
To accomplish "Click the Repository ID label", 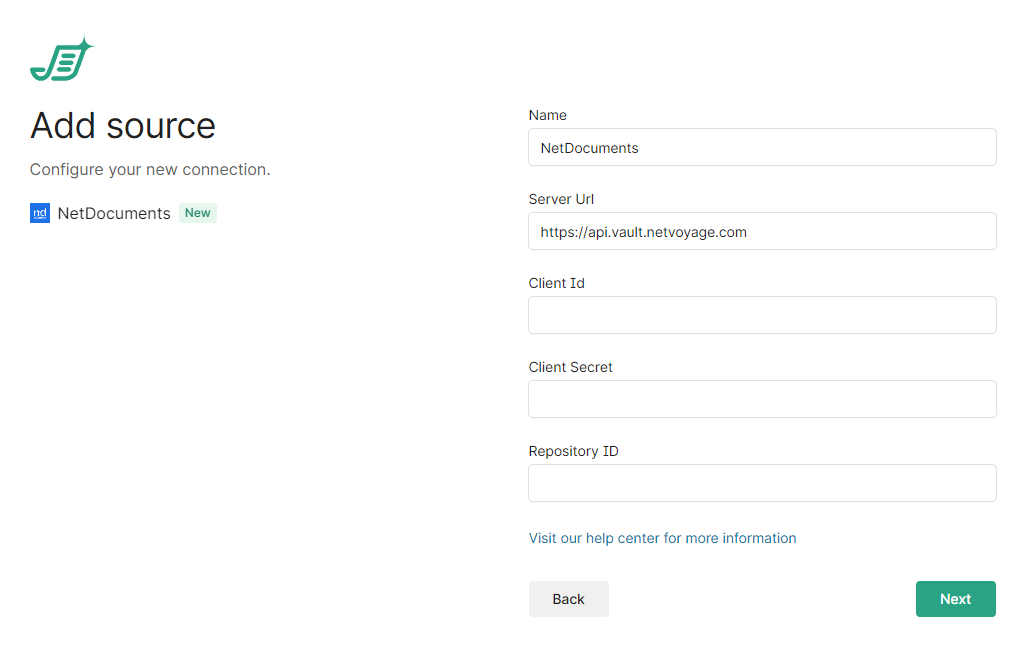I will point(573,451).
